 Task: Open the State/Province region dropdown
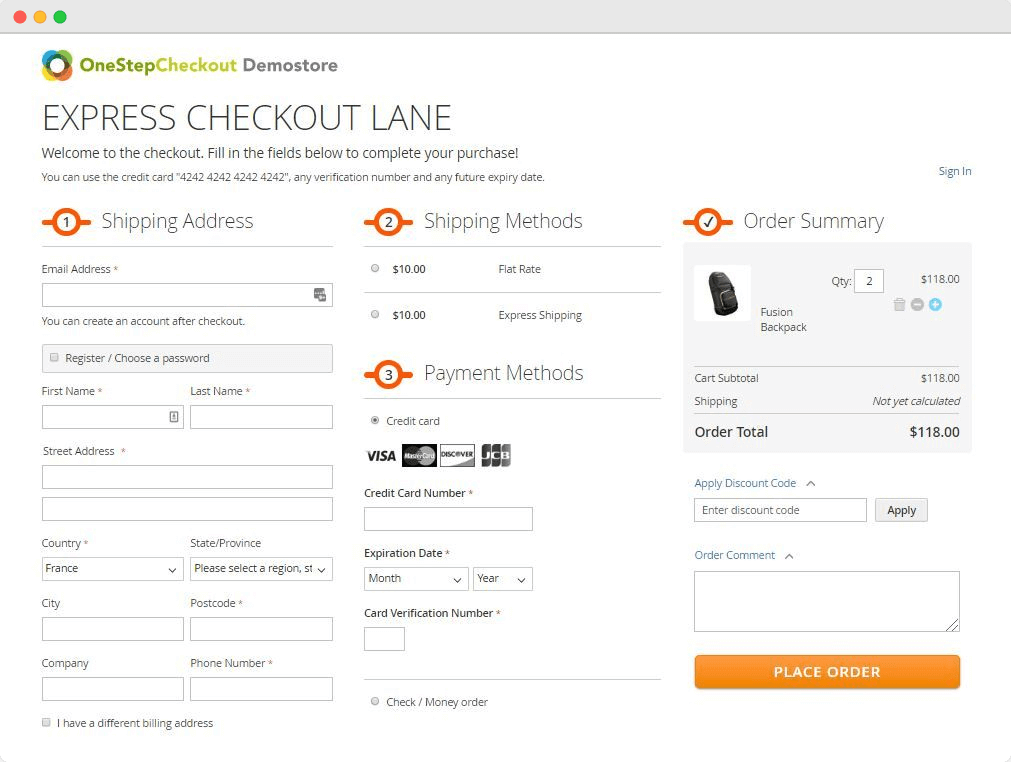click(x=261, y=569)
